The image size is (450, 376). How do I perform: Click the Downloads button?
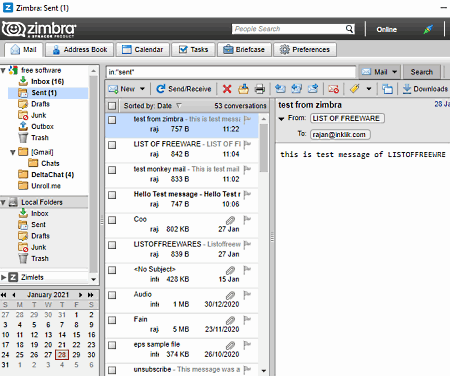click(x=425, y=89)
